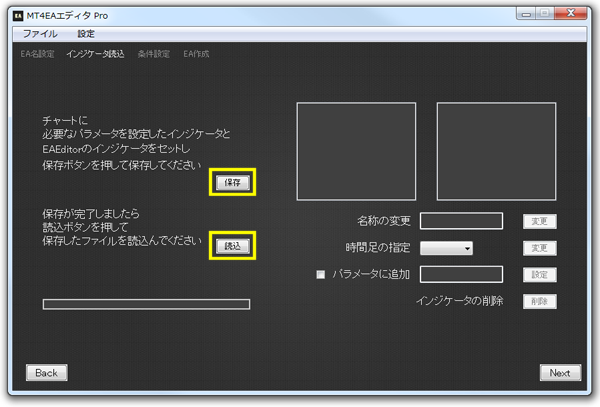Click the loading progress bar
600x407 pixels.
click(147, 304)
